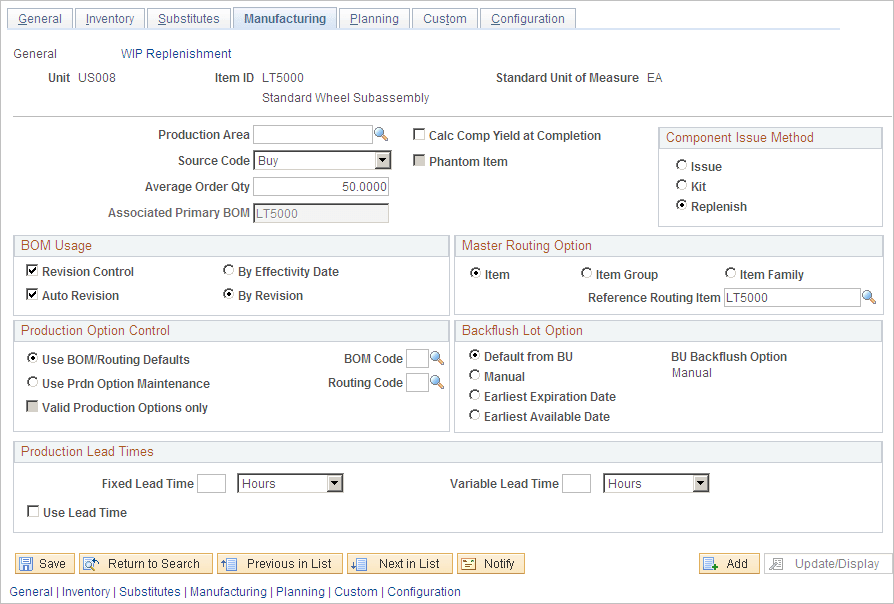Select the Kit component issue method
Image resolution: width=894 pixels, height=604 pixels.
pos(681,185)
